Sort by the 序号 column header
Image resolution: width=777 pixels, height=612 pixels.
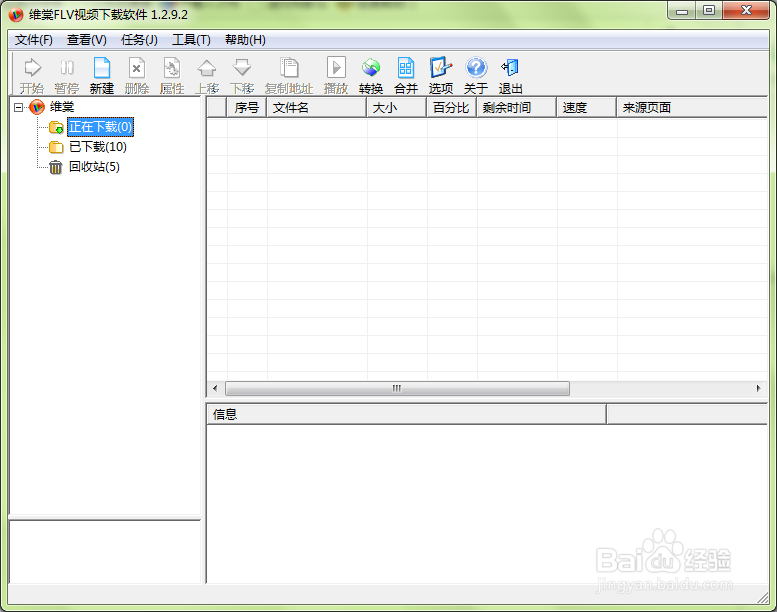[247, 107]
